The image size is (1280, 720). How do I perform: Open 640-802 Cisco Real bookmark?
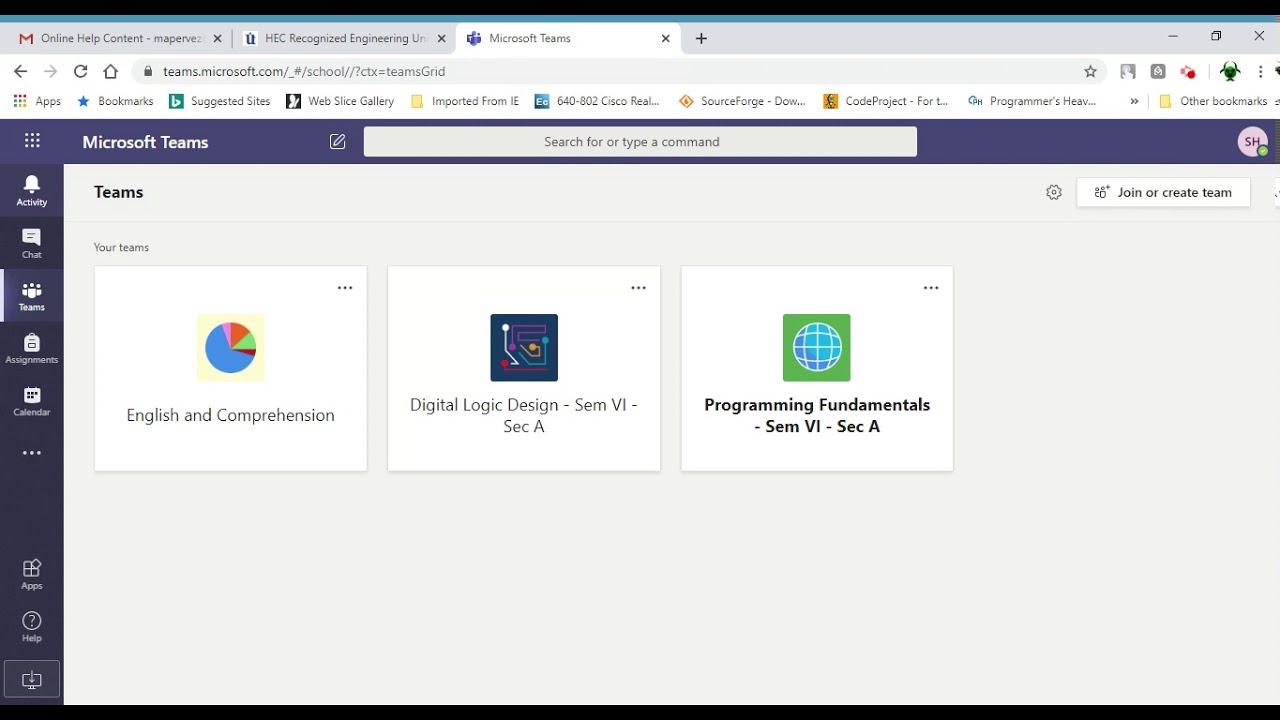597,101
